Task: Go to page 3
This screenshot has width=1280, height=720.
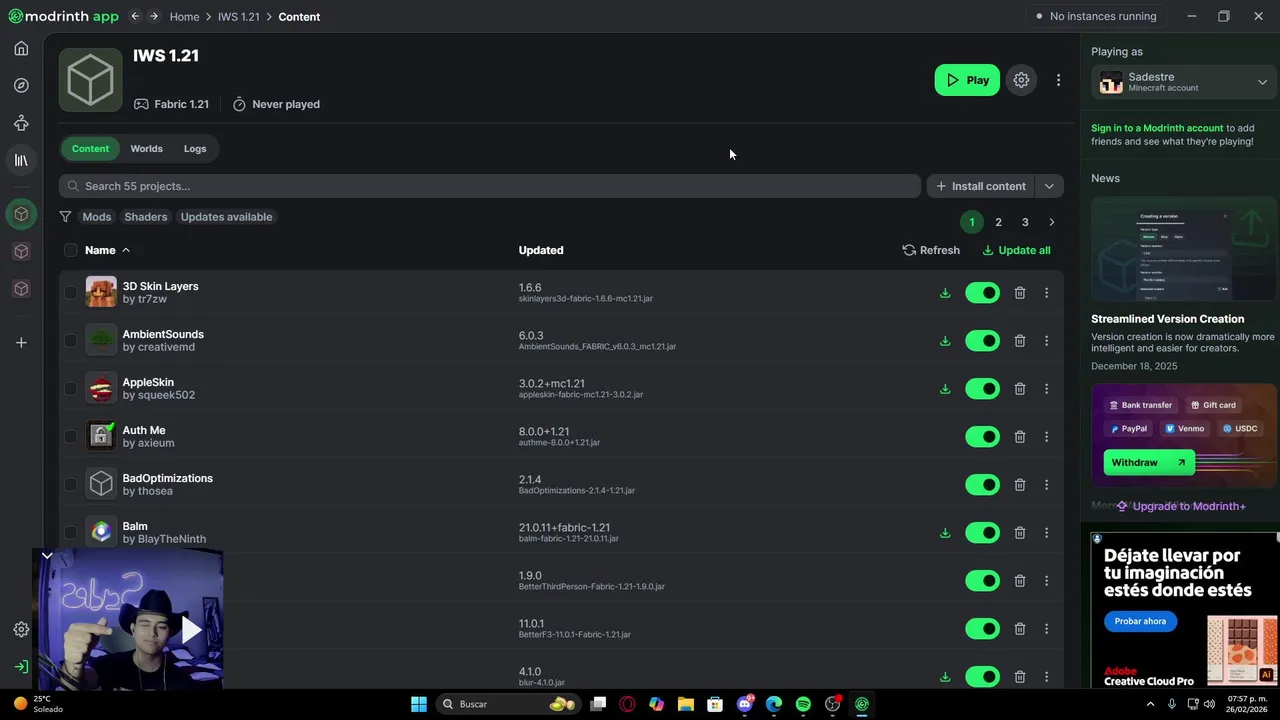Action: (1025, 222)
